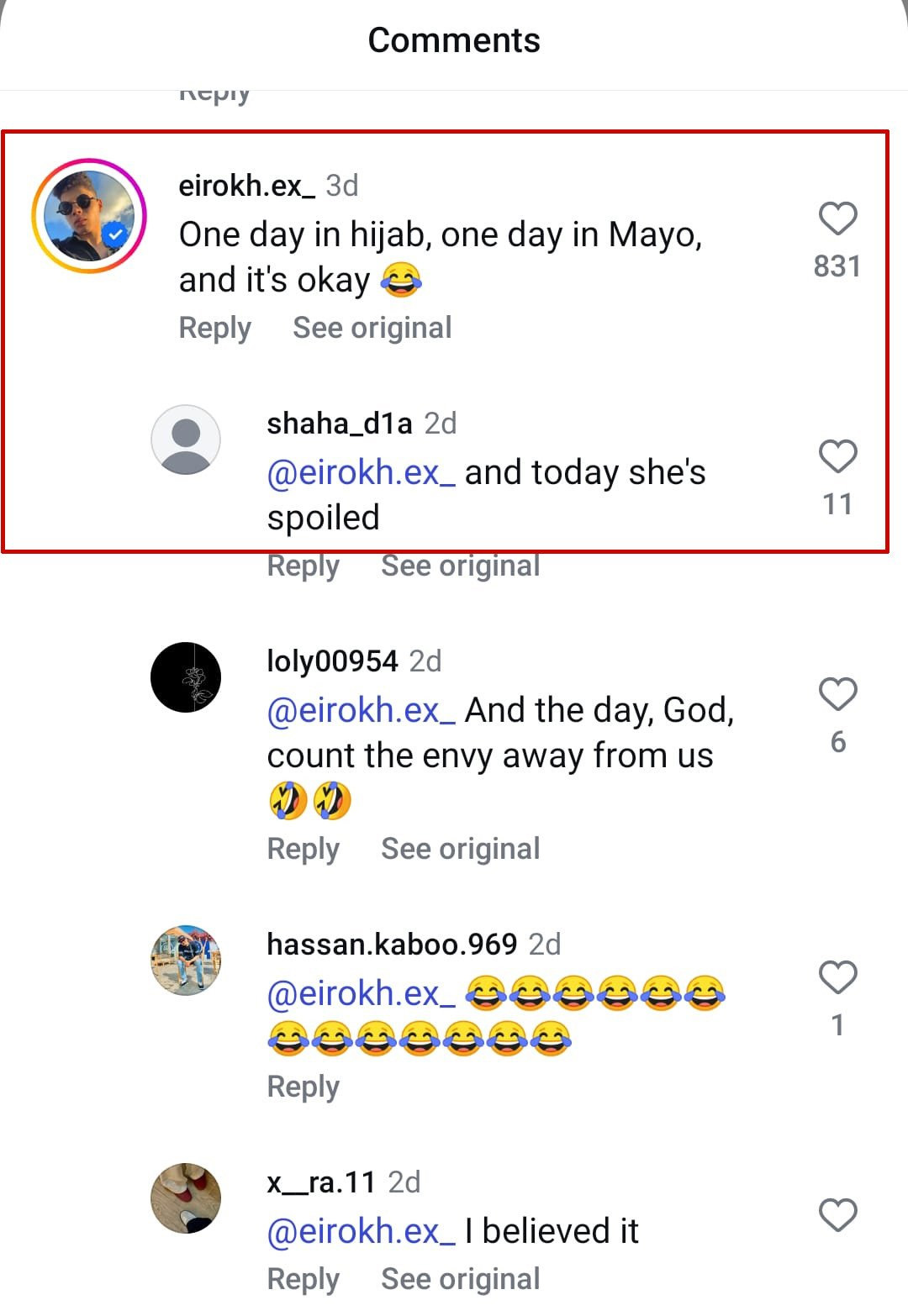Screen dimensions: 908x1316
Task: Reply to hassan.kaboo.969's emoji comment
Action: click(303, 1087)
